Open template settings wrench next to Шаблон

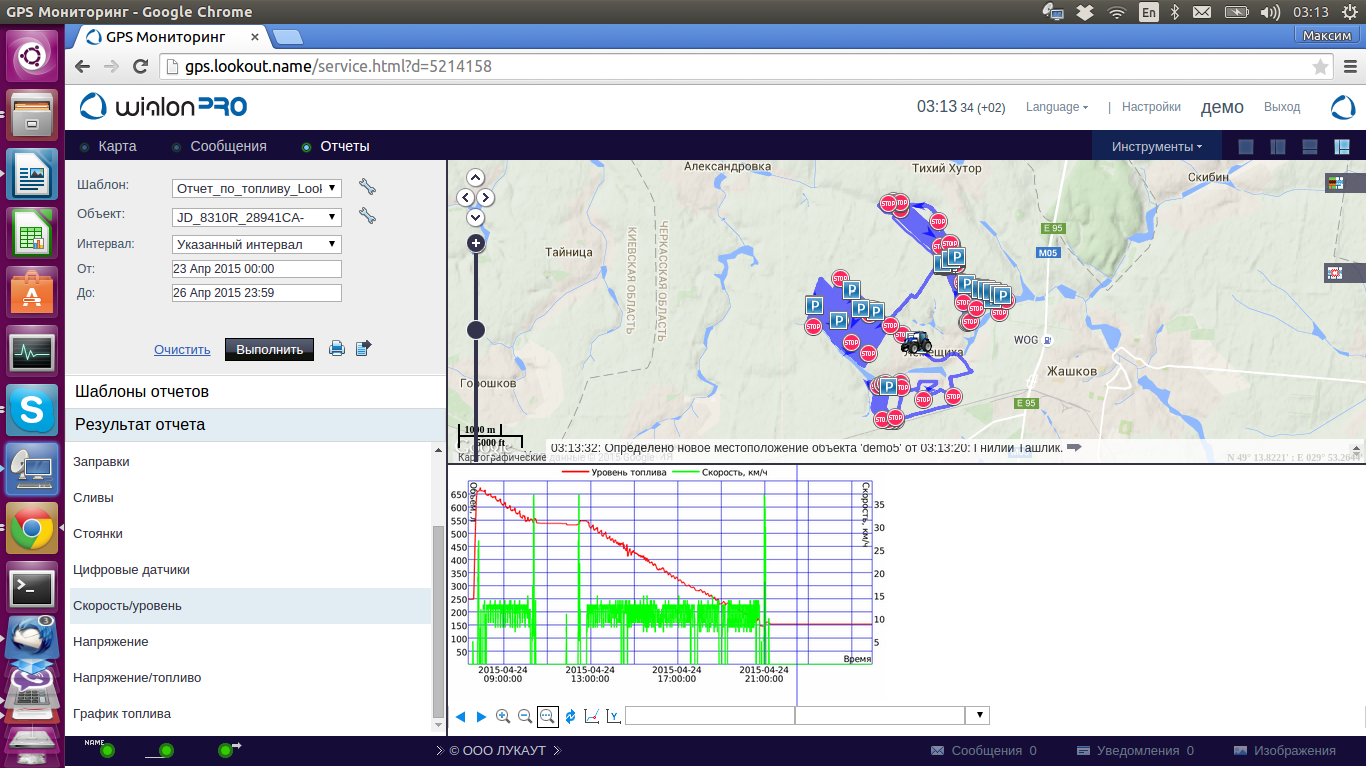[x=367, y=187]
